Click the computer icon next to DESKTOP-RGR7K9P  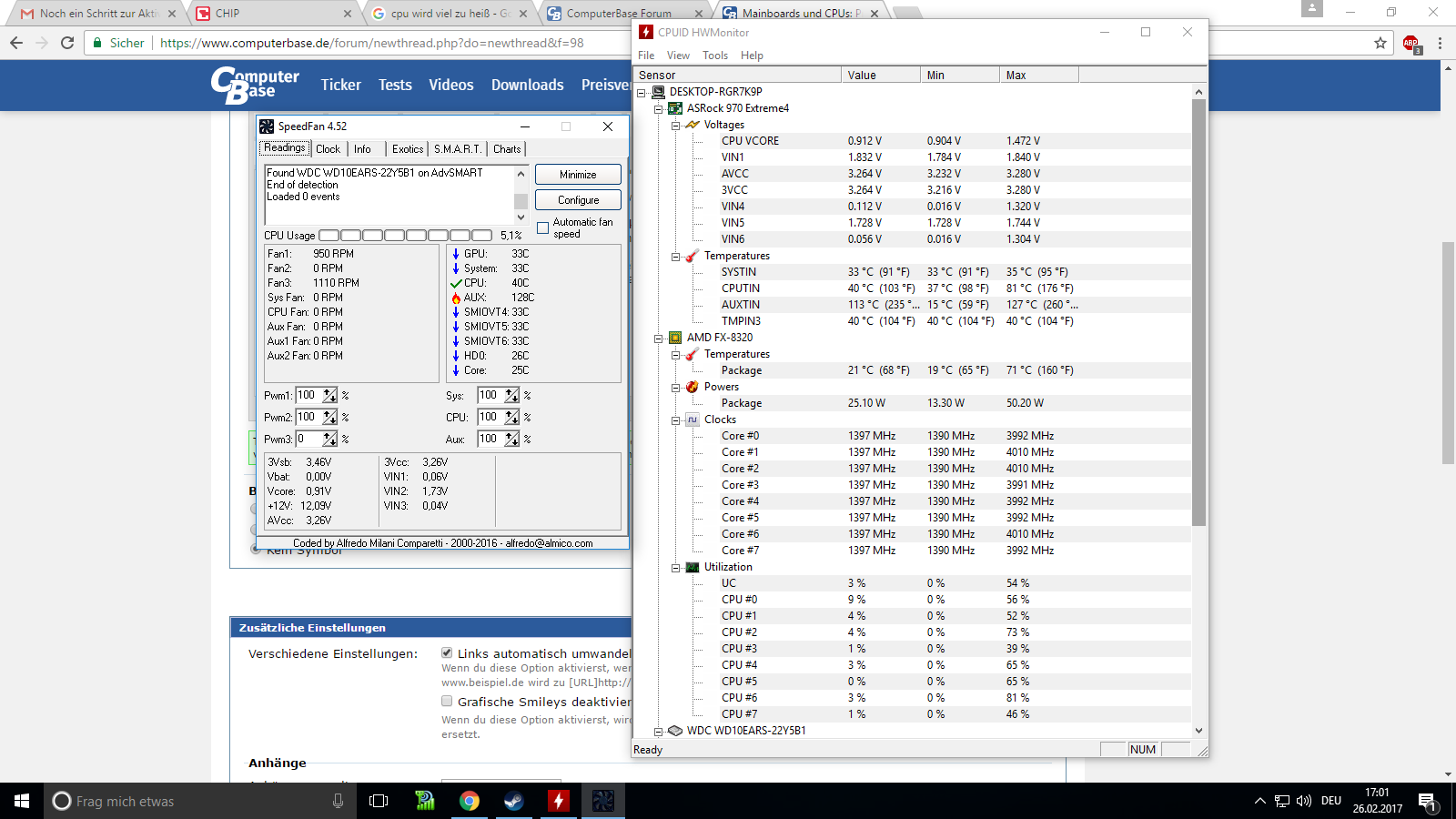pos(659,92)
